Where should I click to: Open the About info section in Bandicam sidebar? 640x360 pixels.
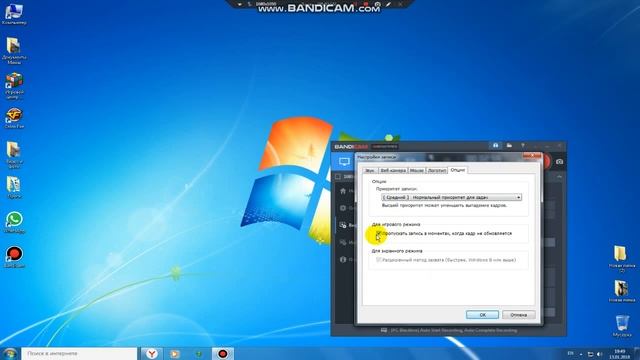click(343, 260)
